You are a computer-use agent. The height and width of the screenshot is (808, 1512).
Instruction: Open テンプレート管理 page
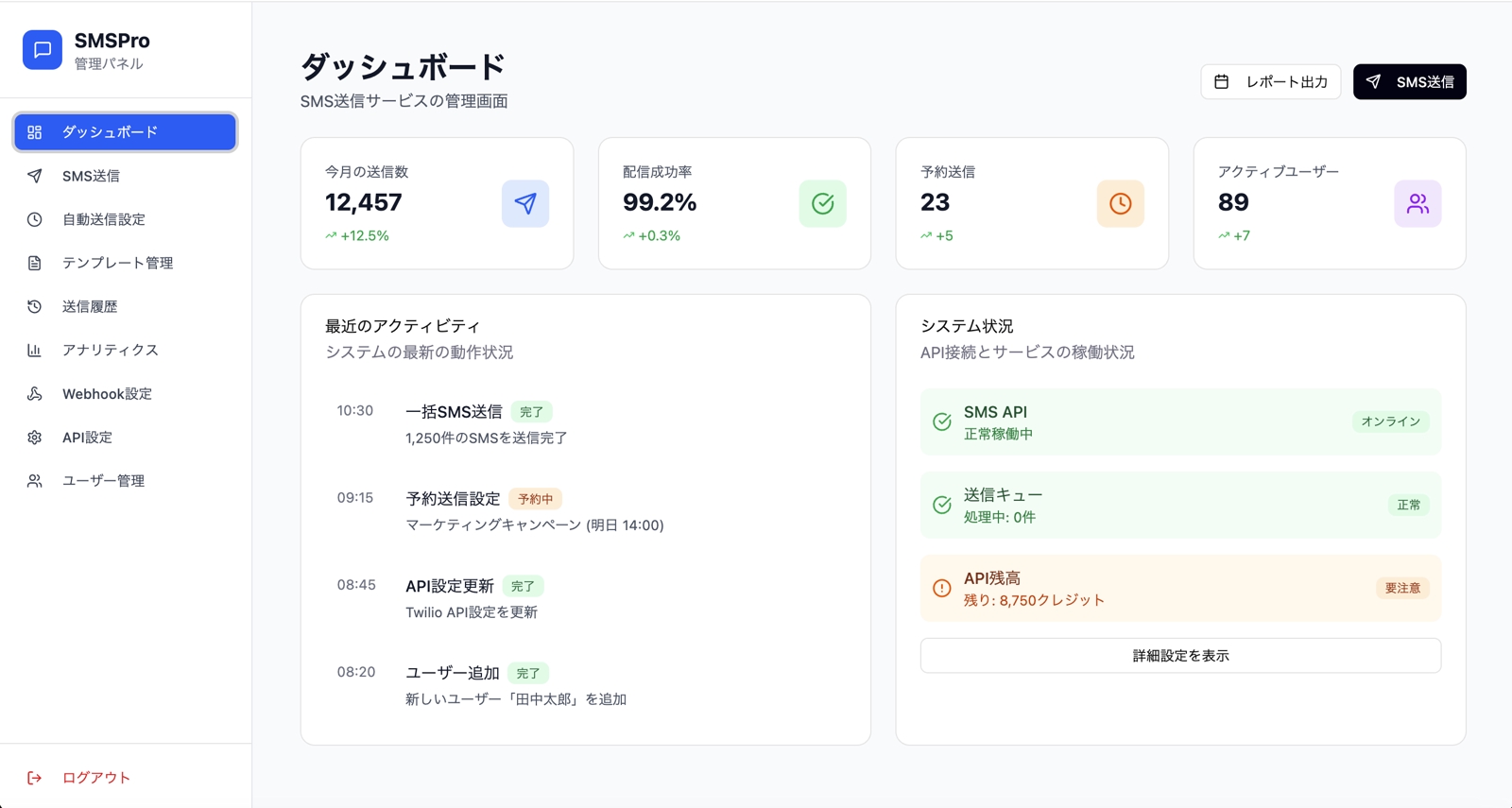117,263
